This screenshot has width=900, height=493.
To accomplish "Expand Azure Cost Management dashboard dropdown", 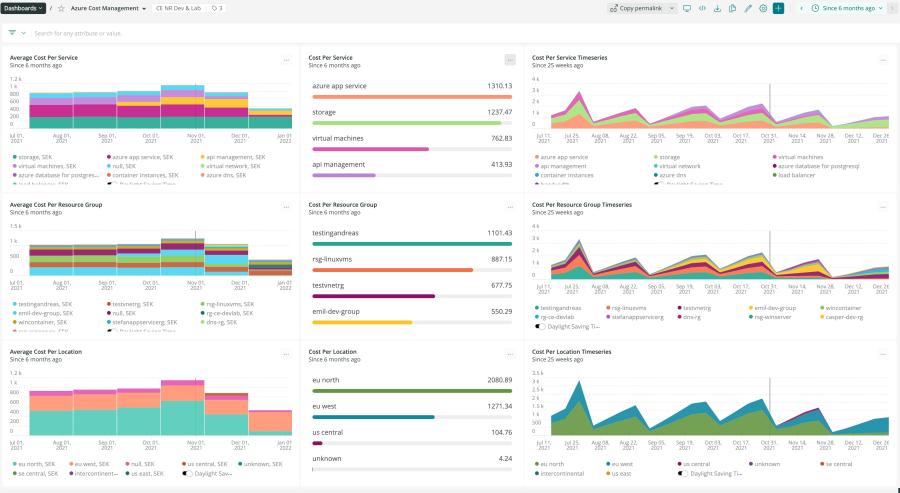I will coord(143,9).
